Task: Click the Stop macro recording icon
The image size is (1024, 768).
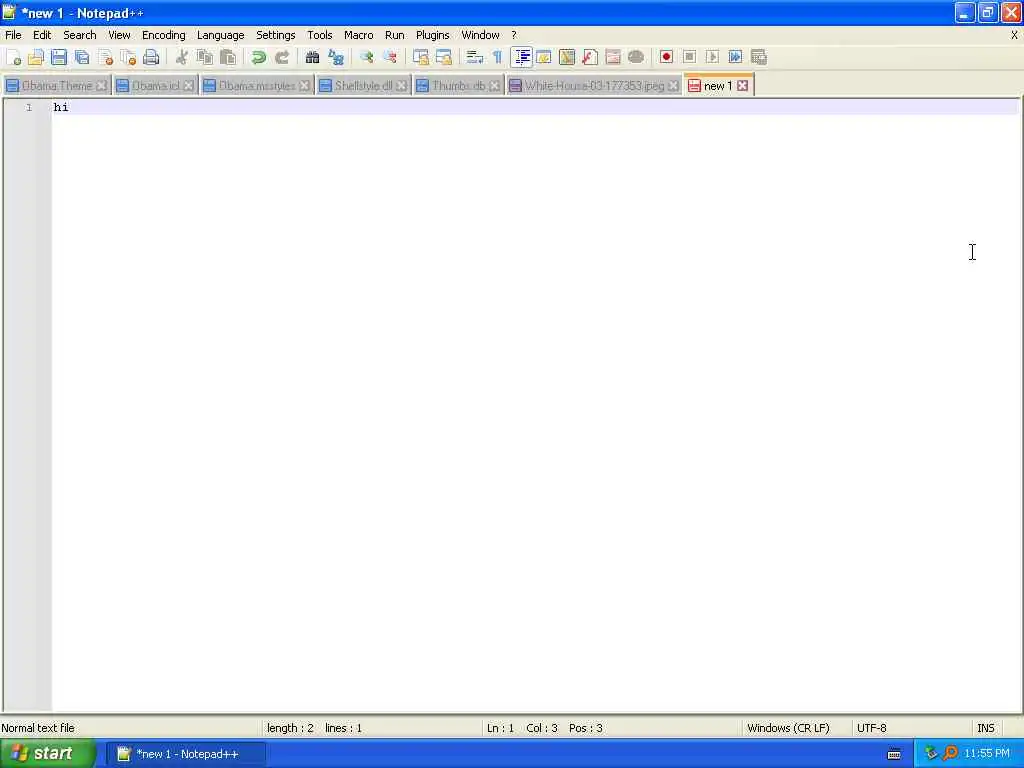Action: tap(689, 57)
